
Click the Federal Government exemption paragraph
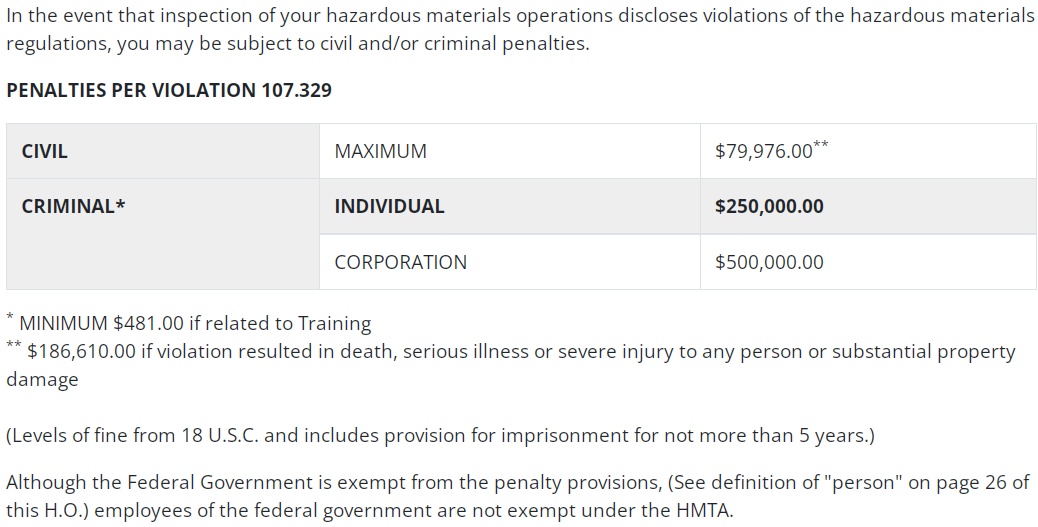click(x=518, y=497)
